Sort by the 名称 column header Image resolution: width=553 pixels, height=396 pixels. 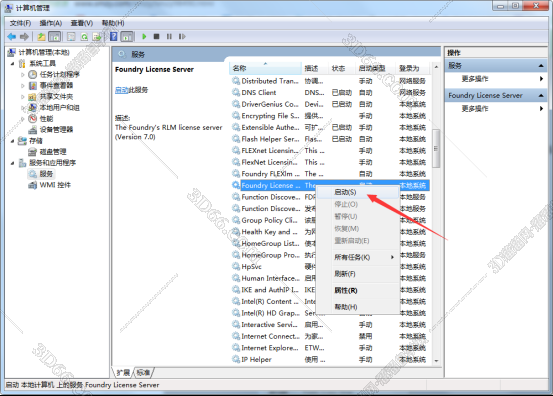(x=265, y=68)
